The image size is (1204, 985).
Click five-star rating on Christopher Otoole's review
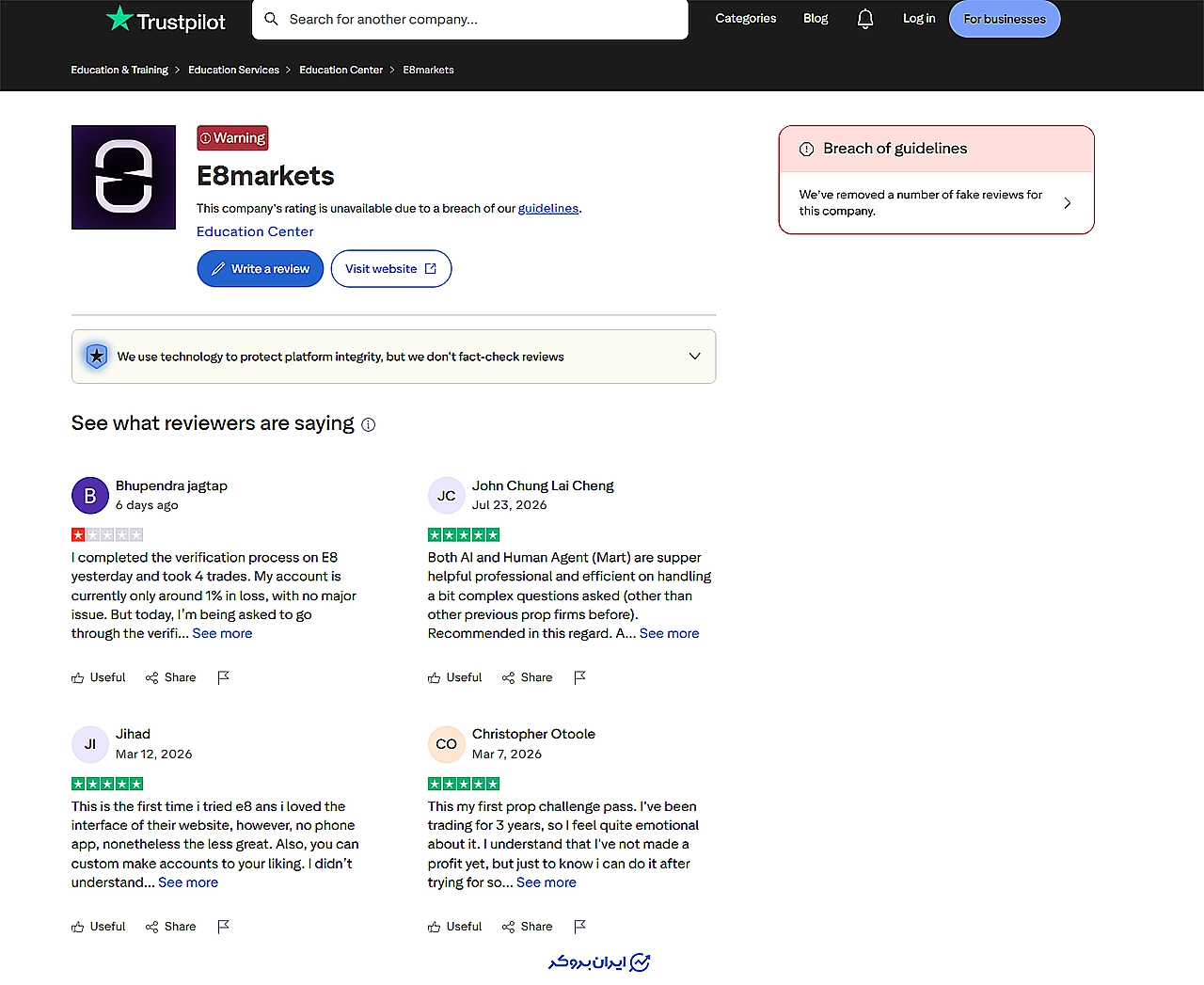coord(464,784)
